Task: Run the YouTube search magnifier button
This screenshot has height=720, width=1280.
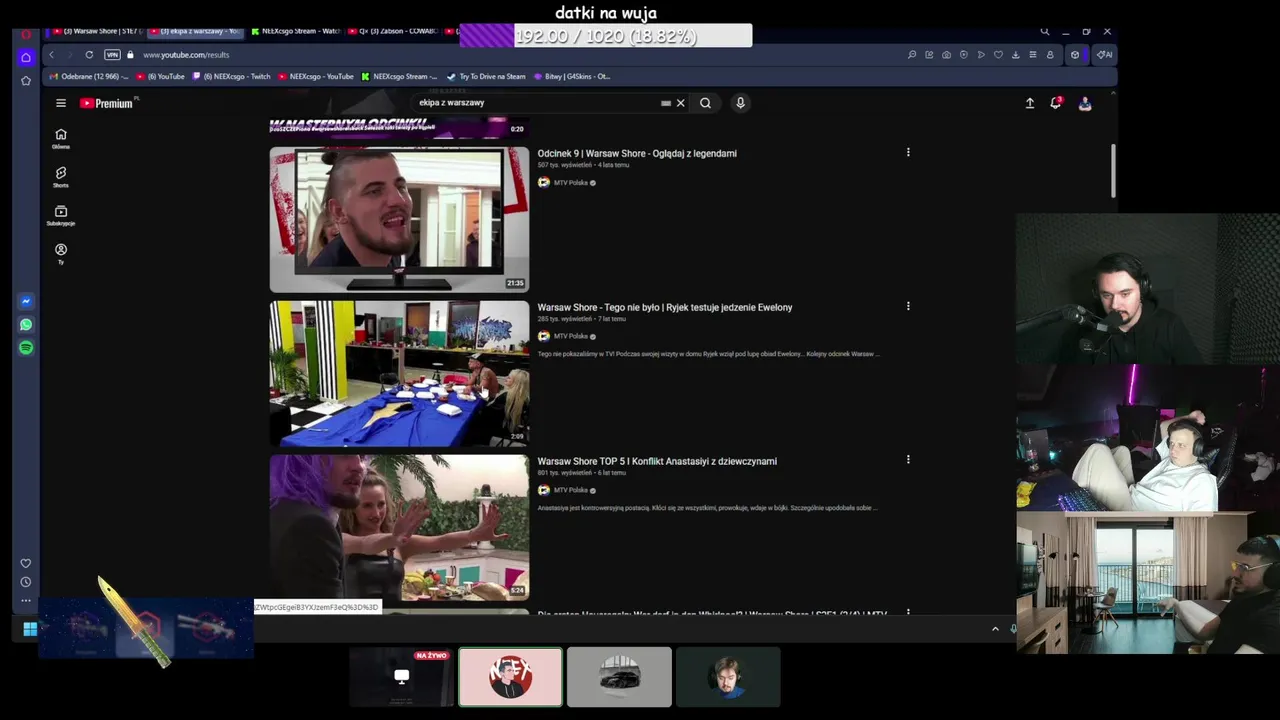Action: 705,103
